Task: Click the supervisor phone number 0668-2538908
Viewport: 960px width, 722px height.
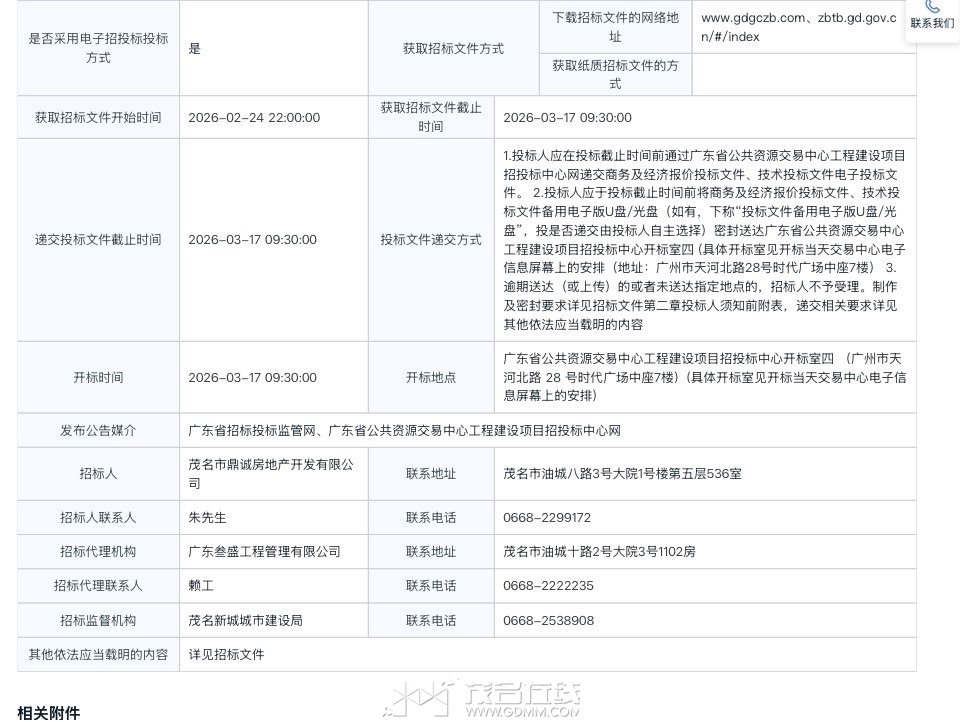Action: (548, 620)
